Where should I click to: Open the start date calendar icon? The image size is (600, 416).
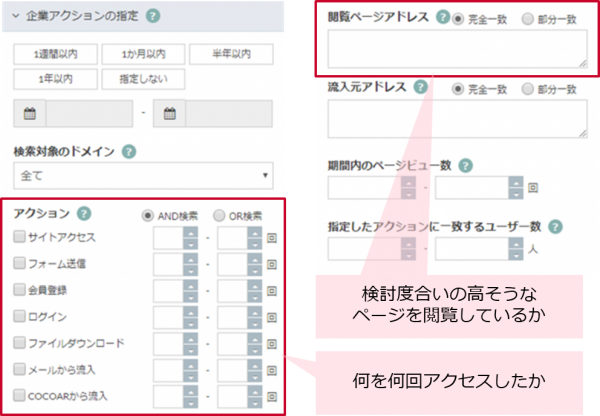29,114
